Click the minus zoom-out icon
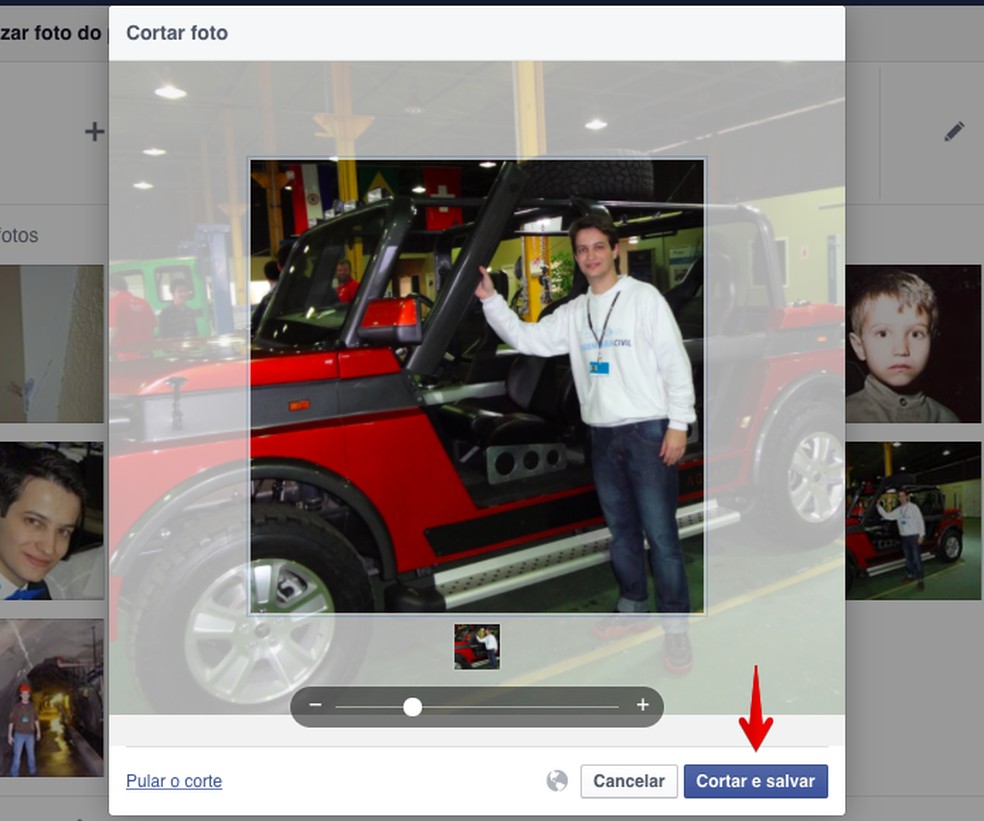The width and height of the screenshot is (984, 821). [x=316, y=705]
